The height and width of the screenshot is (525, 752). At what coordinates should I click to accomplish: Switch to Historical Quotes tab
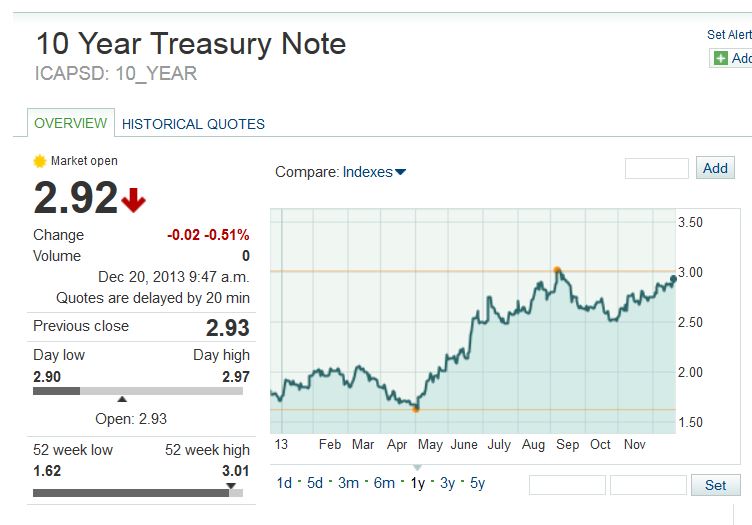[x=193, y=124]
